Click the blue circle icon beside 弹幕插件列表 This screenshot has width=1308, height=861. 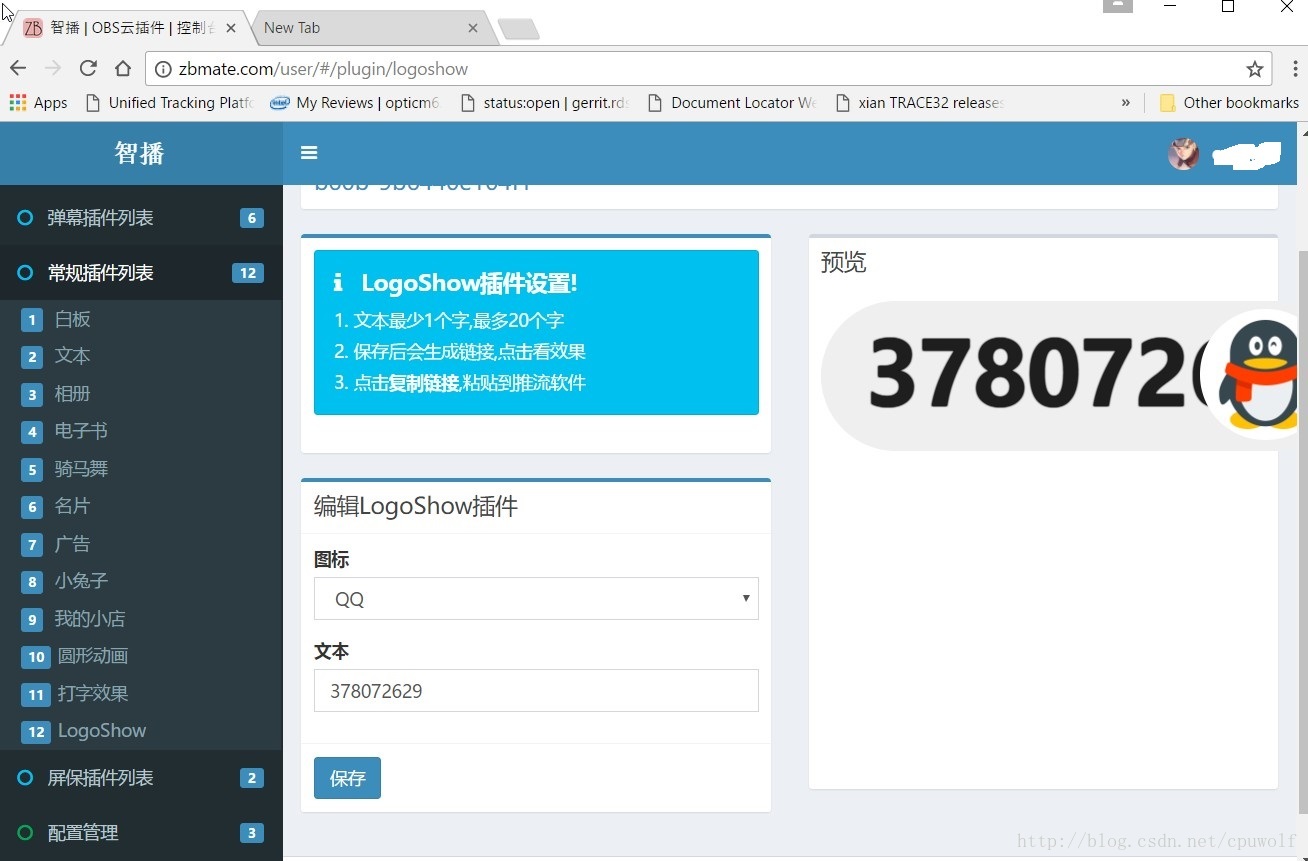(x=25, y=217)
